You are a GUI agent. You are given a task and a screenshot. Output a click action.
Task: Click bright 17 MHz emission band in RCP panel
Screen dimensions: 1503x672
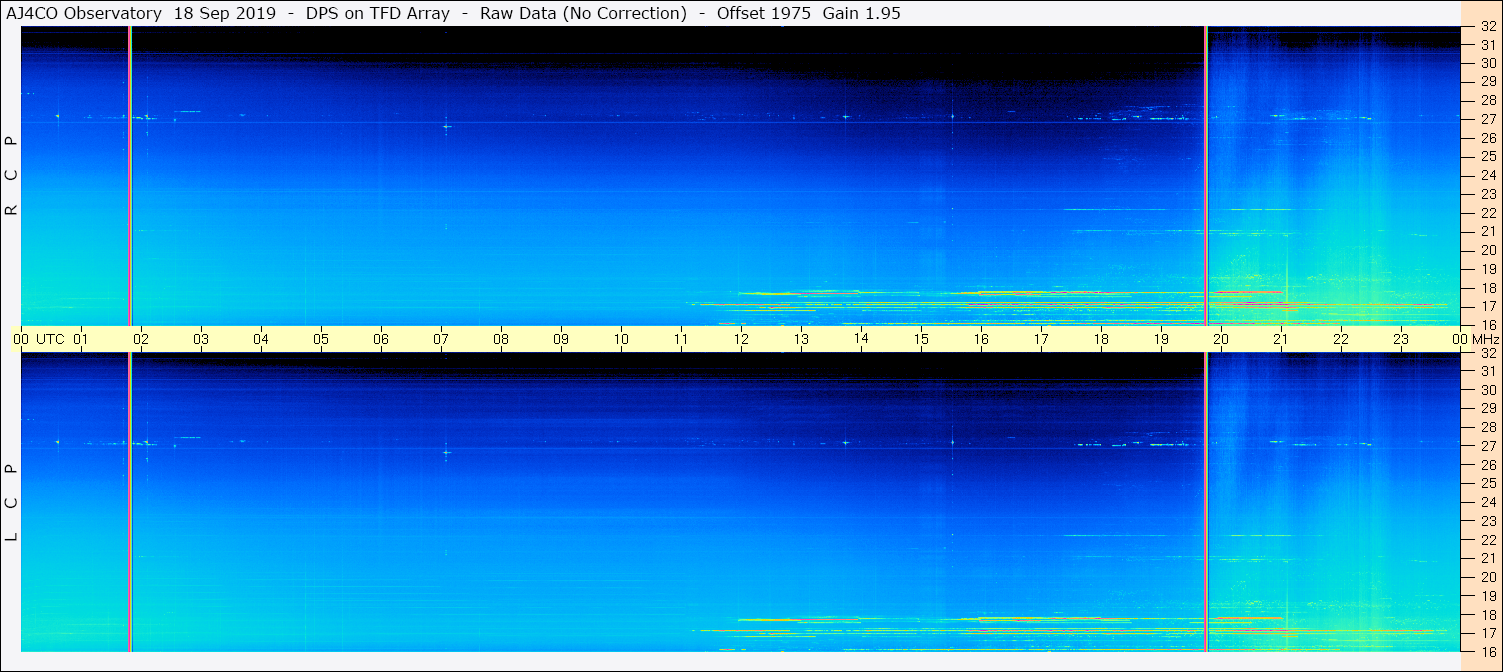click(1000, 303)
